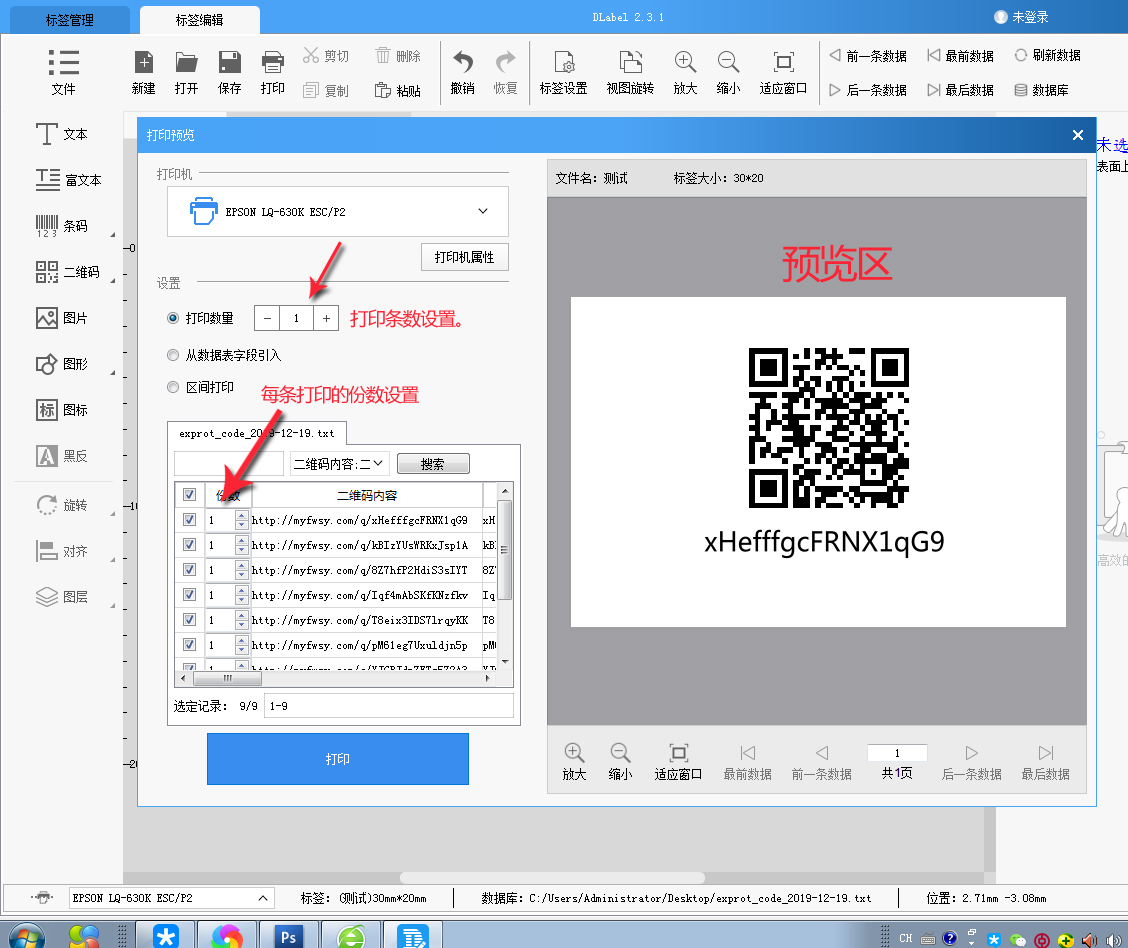The image size is (1128, 948).
Task: Click the table's horizontal scrollbar thumb
Action: point(227,678)
